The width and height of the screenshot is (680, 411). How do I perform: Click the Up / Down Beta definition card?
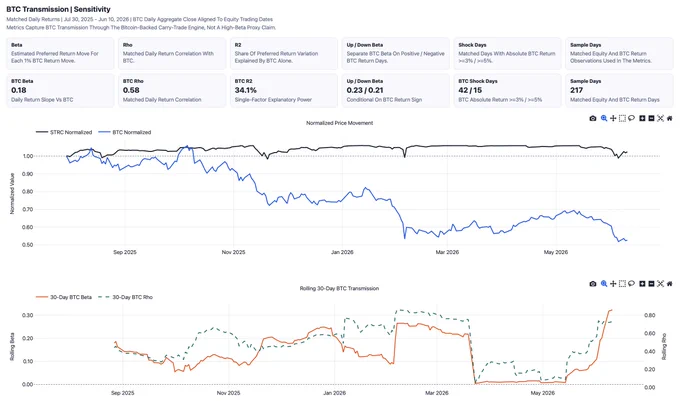pyautogui.click(x=396, y=53)
